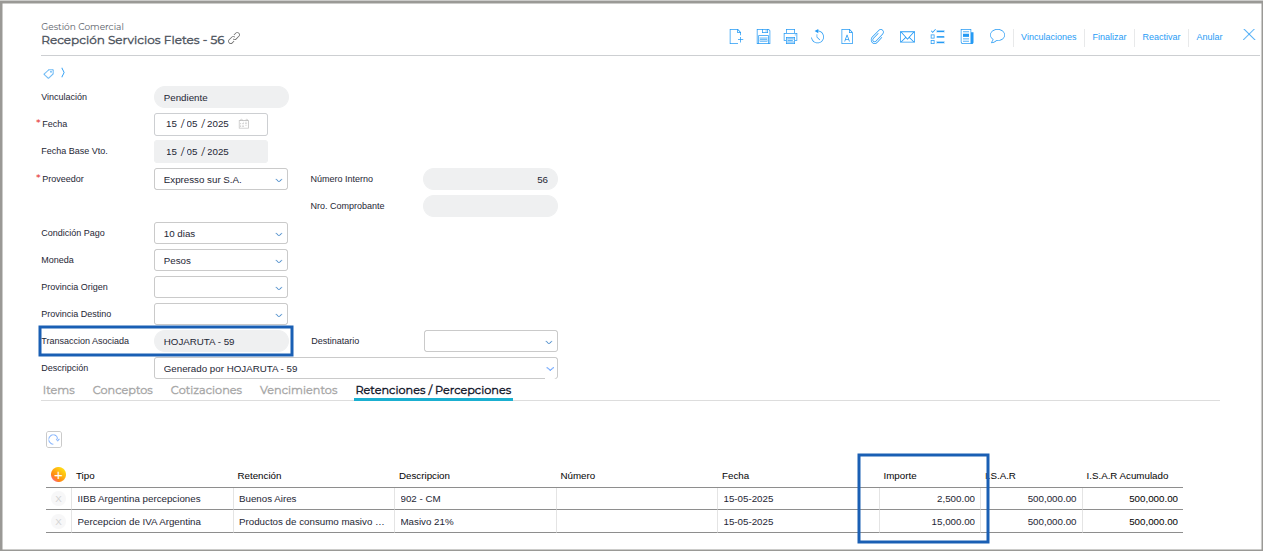Open the comments speech bubble icon
The height and width of the screenshot is (551, 1263).
(x=997, y=36)
